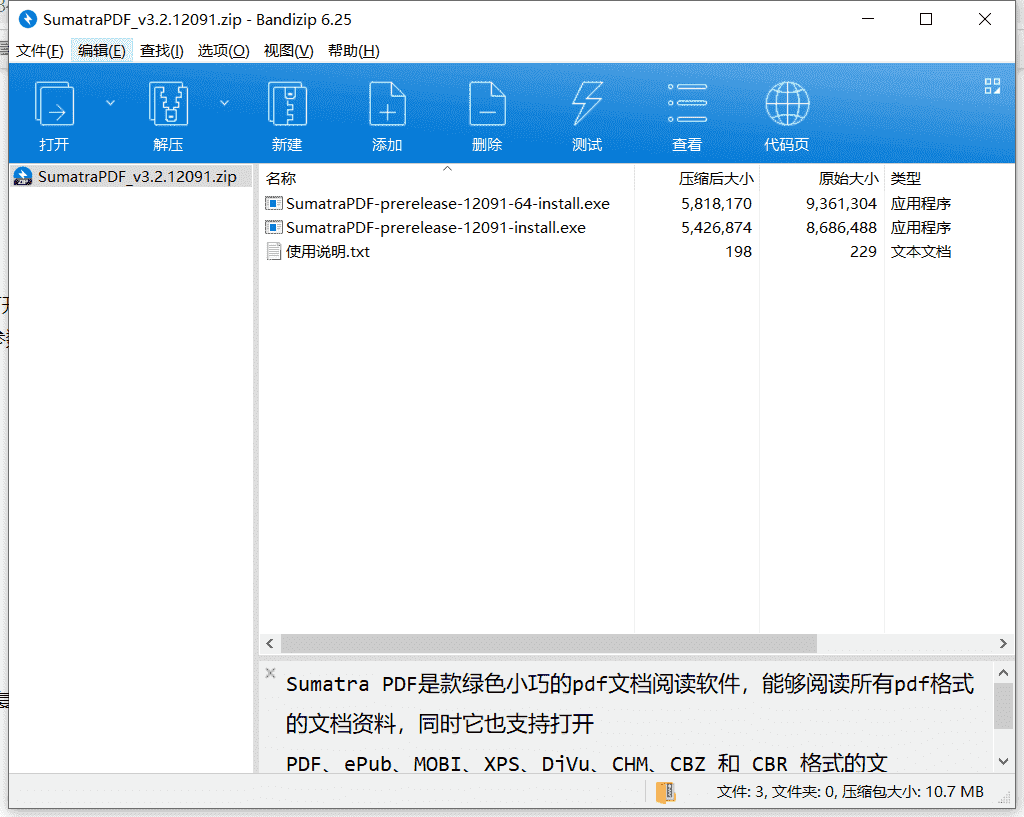
Task: Open the 视图(V) menu
Action: (x=289, y=51)
